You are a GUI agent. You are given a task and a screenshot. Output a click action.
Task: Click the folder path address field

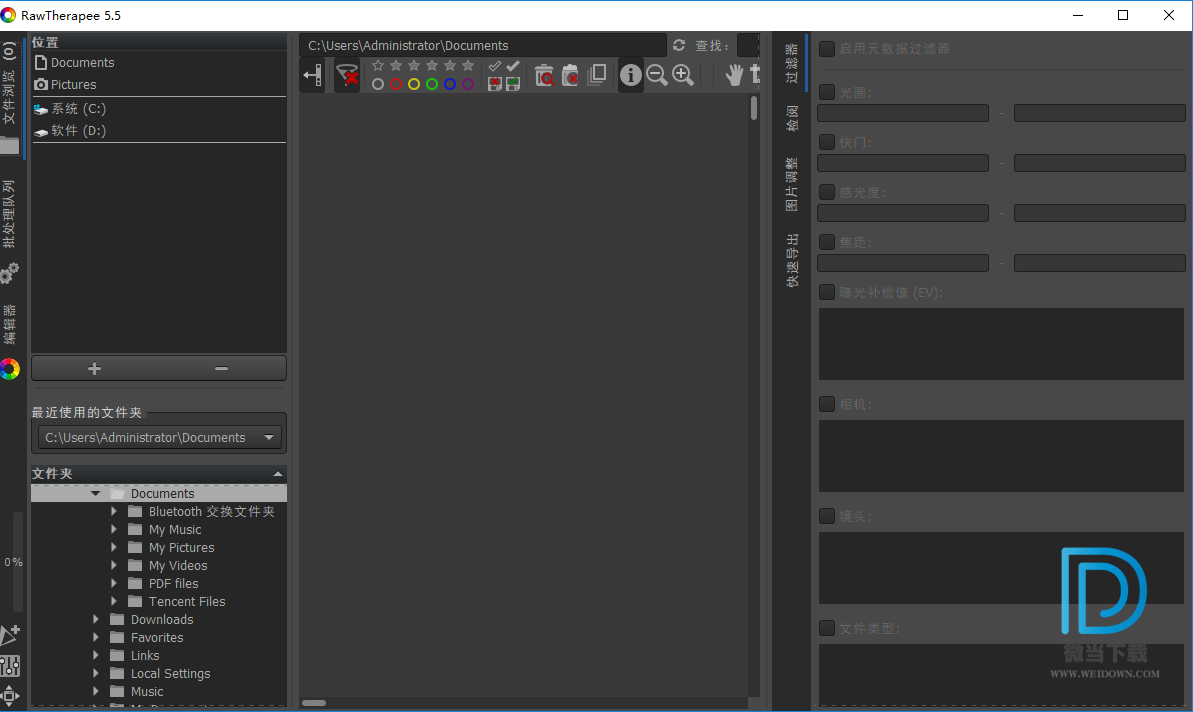(x=483, y=45)
